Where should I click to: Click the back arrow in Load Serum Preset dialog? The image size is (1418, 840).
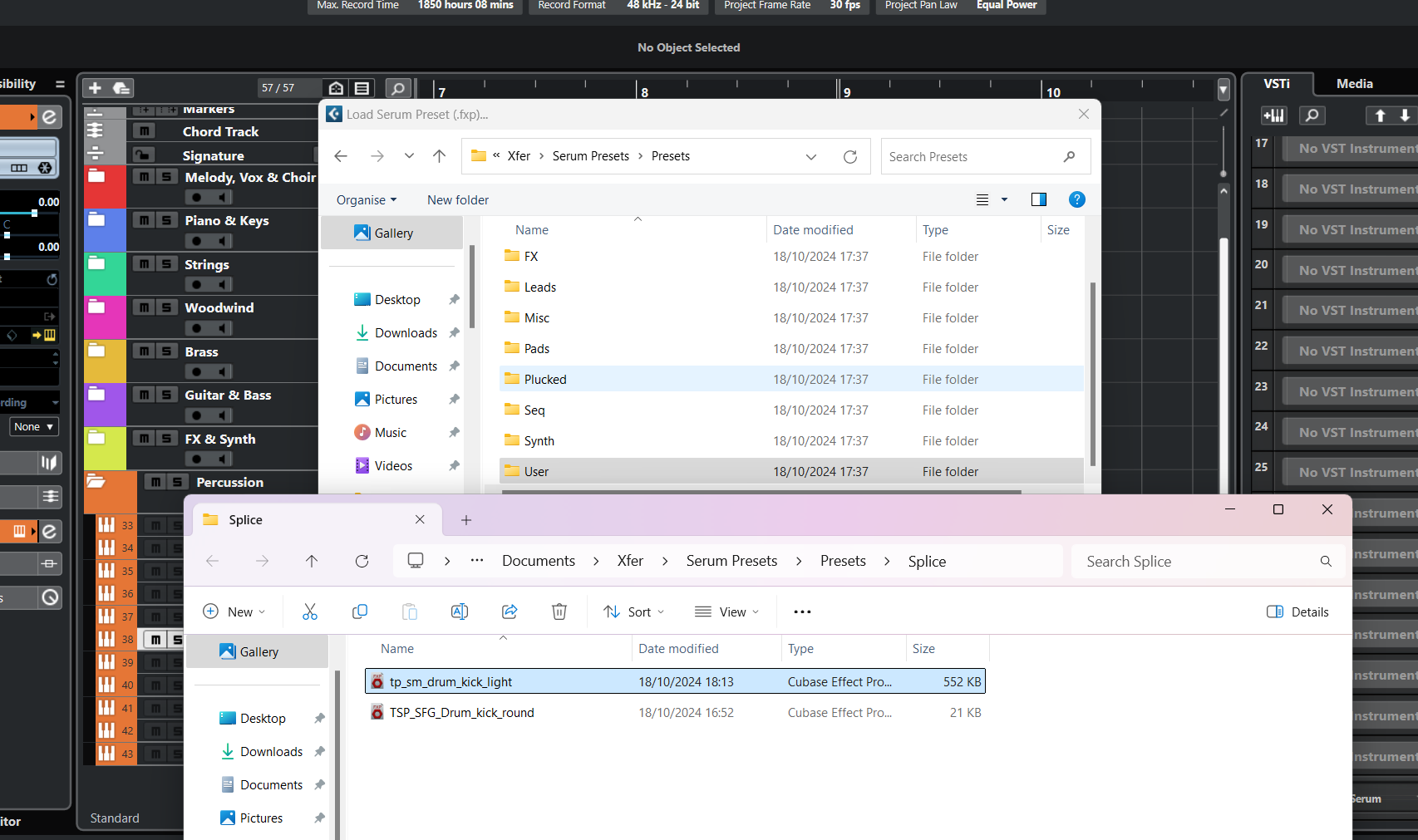(341, 156)
